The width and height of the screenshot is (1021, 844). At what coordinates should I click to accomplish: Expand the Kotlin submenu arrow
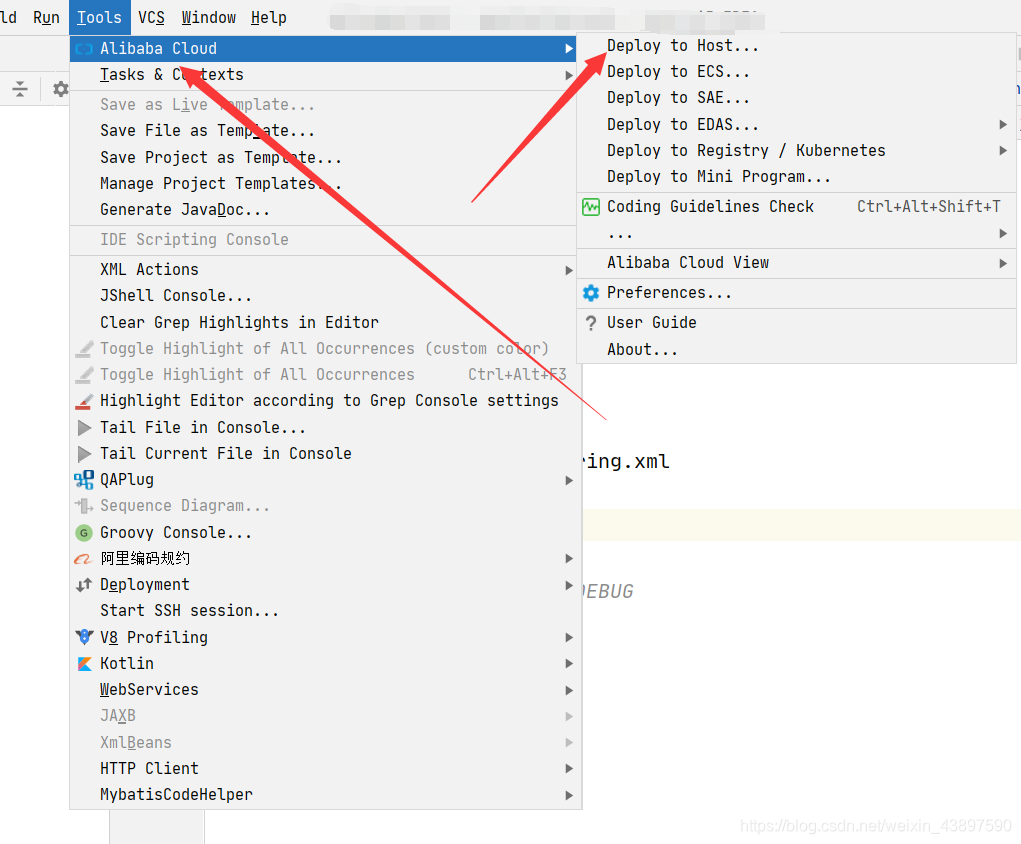(x=568, y=664)
